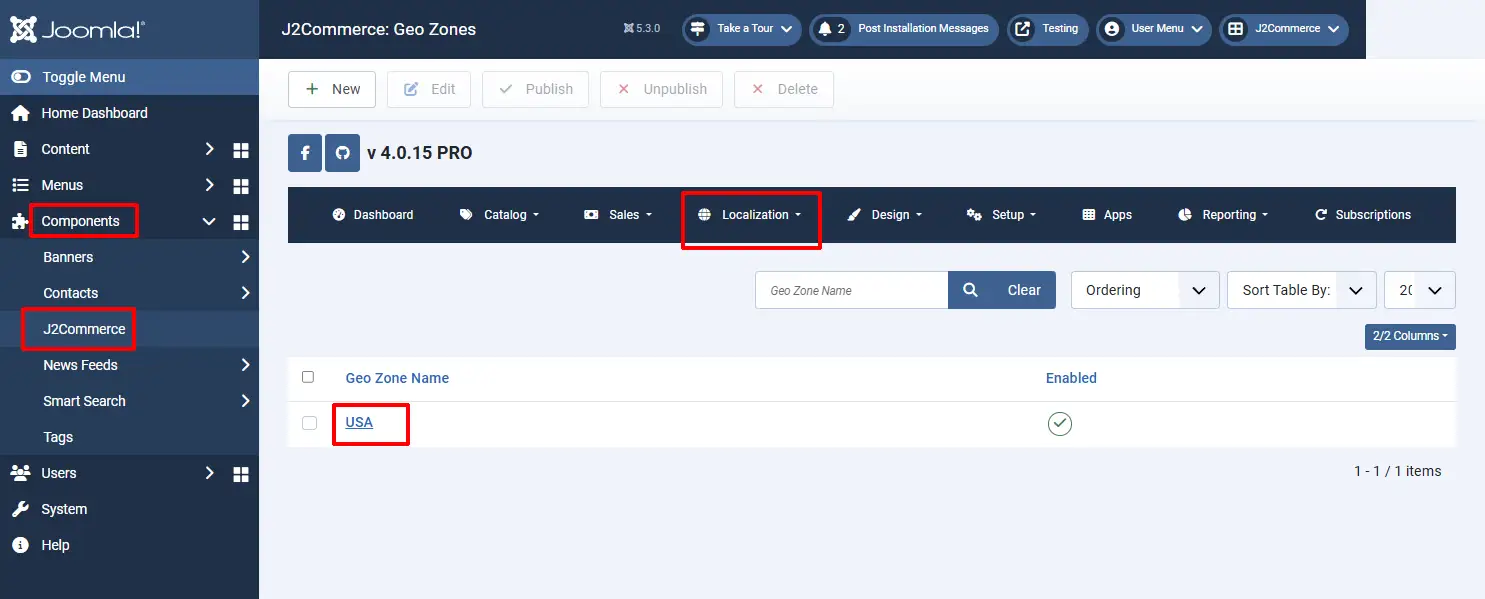Open Content dashboard grid icon
This screenshot has height=599, width=1485.
[240, 149]
